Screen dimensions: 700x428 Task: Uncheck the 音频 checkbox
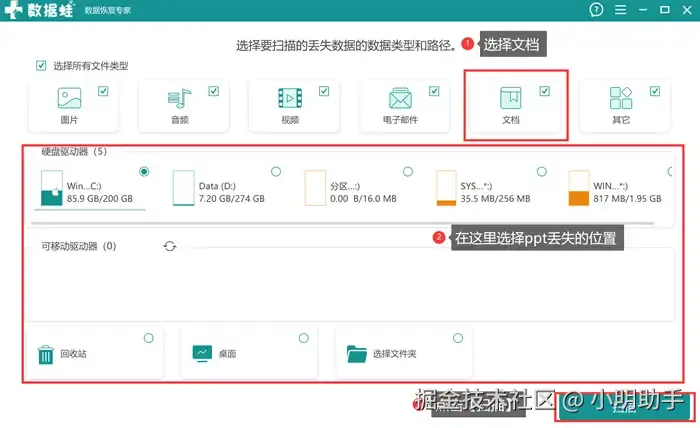213,91
